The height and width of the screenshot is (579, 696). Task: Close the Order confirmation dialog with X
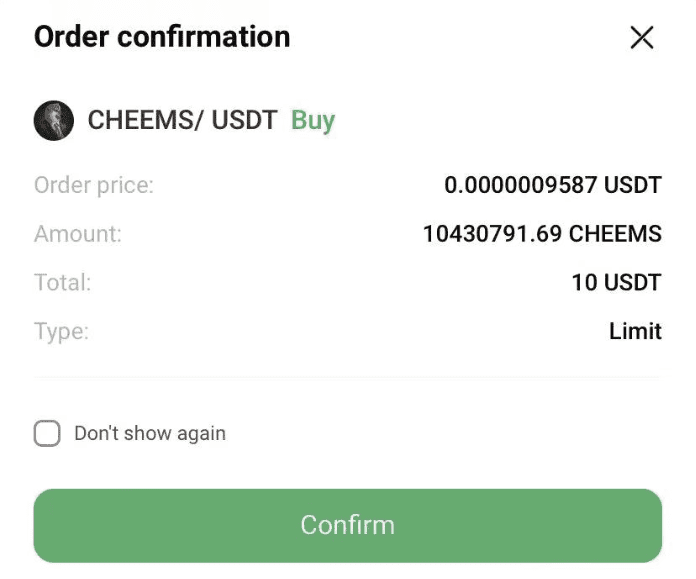click(x=642, y=37)
